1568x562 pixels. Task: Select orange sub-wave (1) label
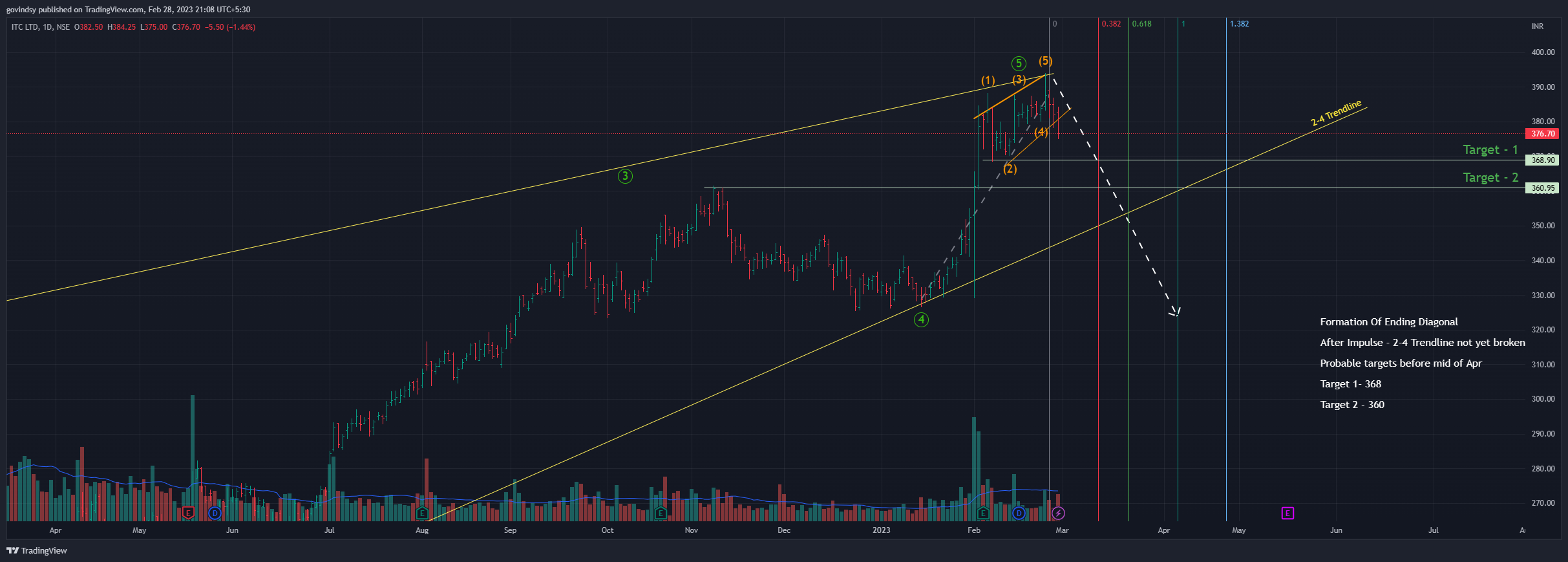pyautogui.click(x=988, y=81)
